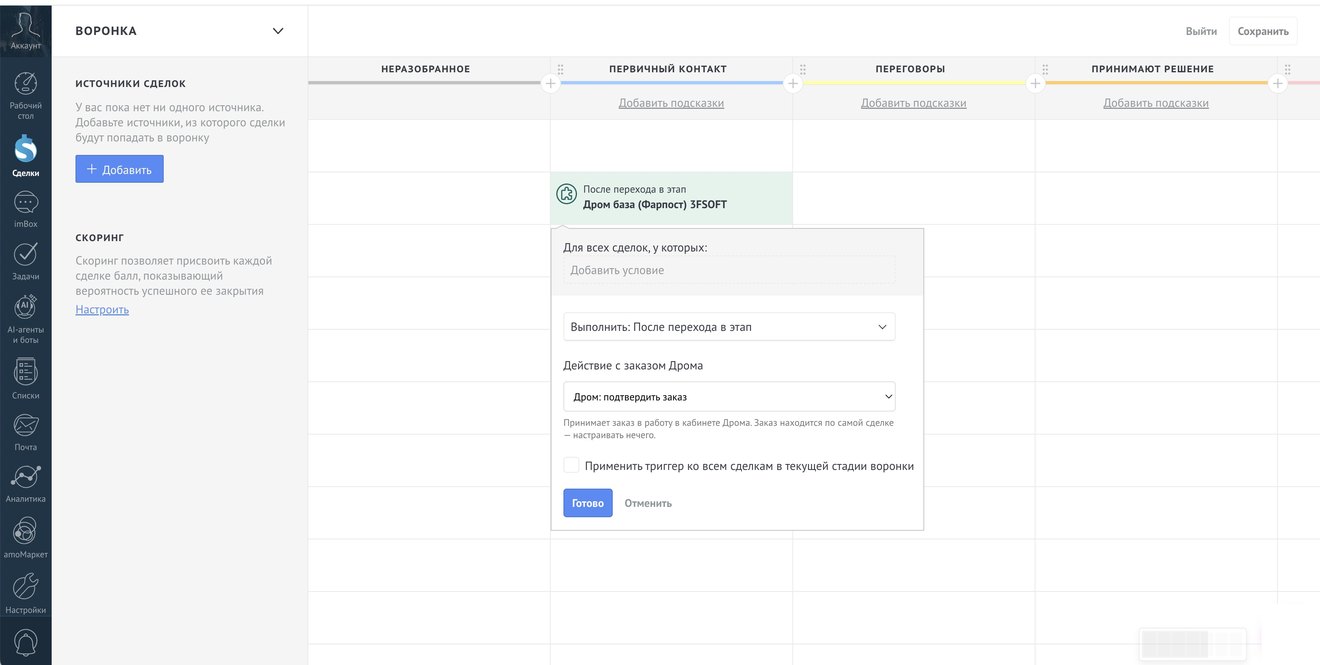Viewport: 1320px width, 665px height.
Task: Add a stage before Принимают решение with plus icon
Action: pyautogui.click(x=1035, y=84)
